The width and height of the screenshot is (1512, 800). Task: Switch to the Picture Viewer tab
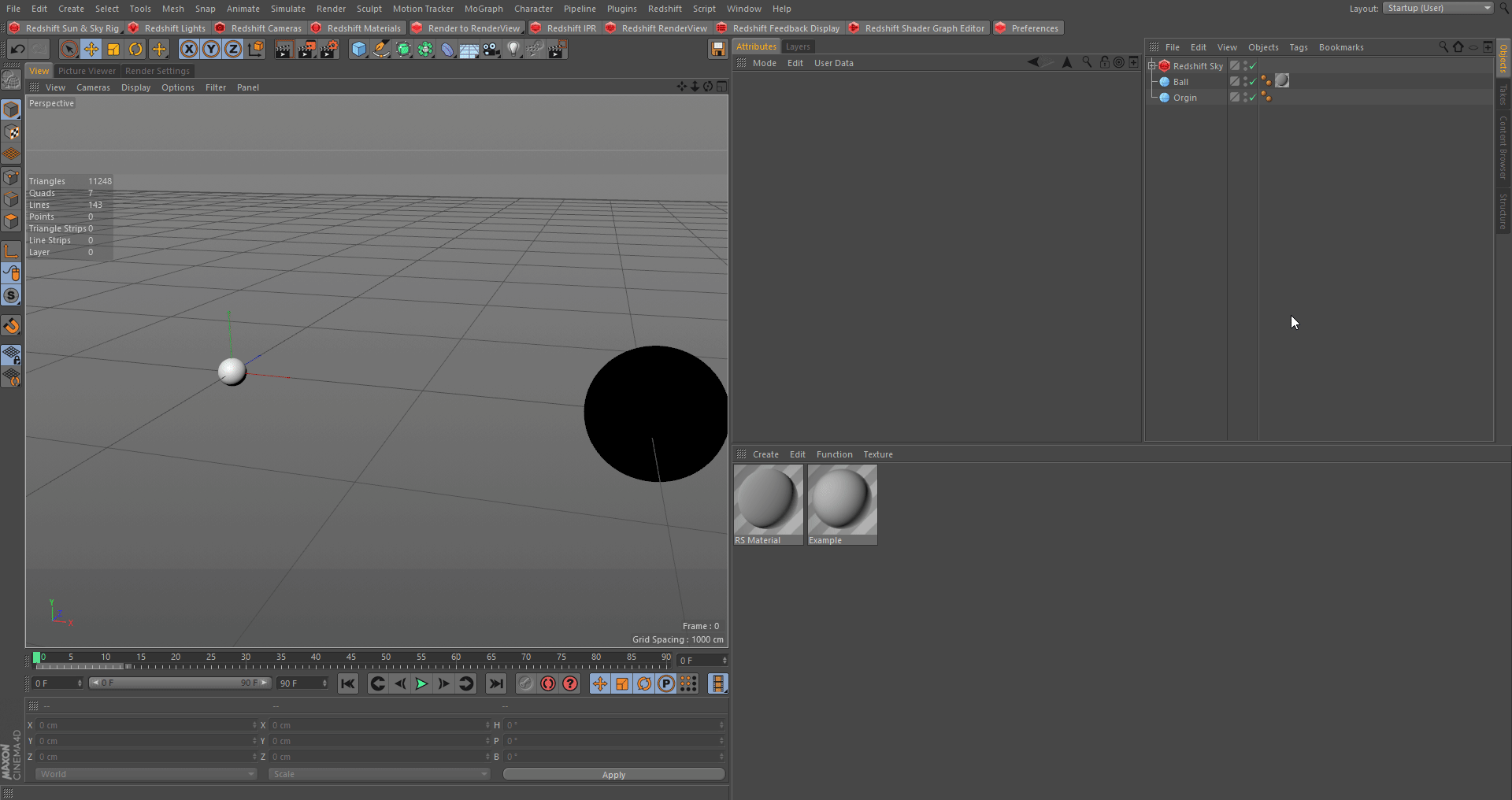(x=87, y=71)
